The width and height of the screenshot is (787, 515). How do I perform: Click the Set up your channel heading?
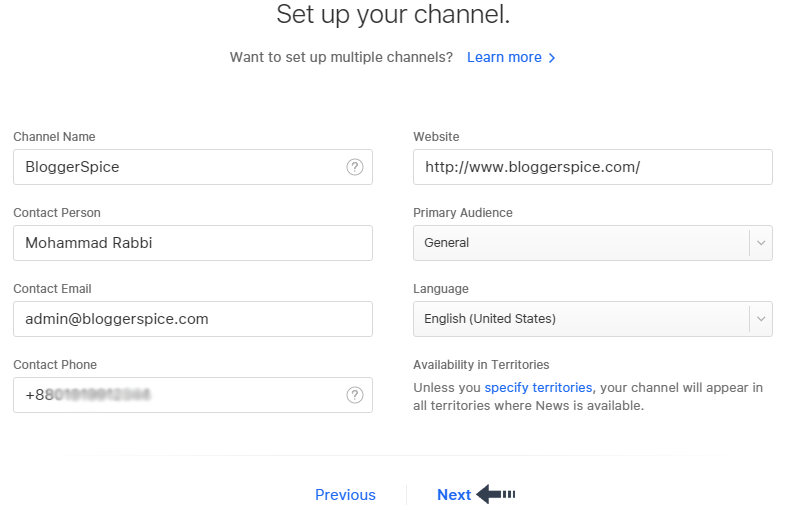(393, 15)
